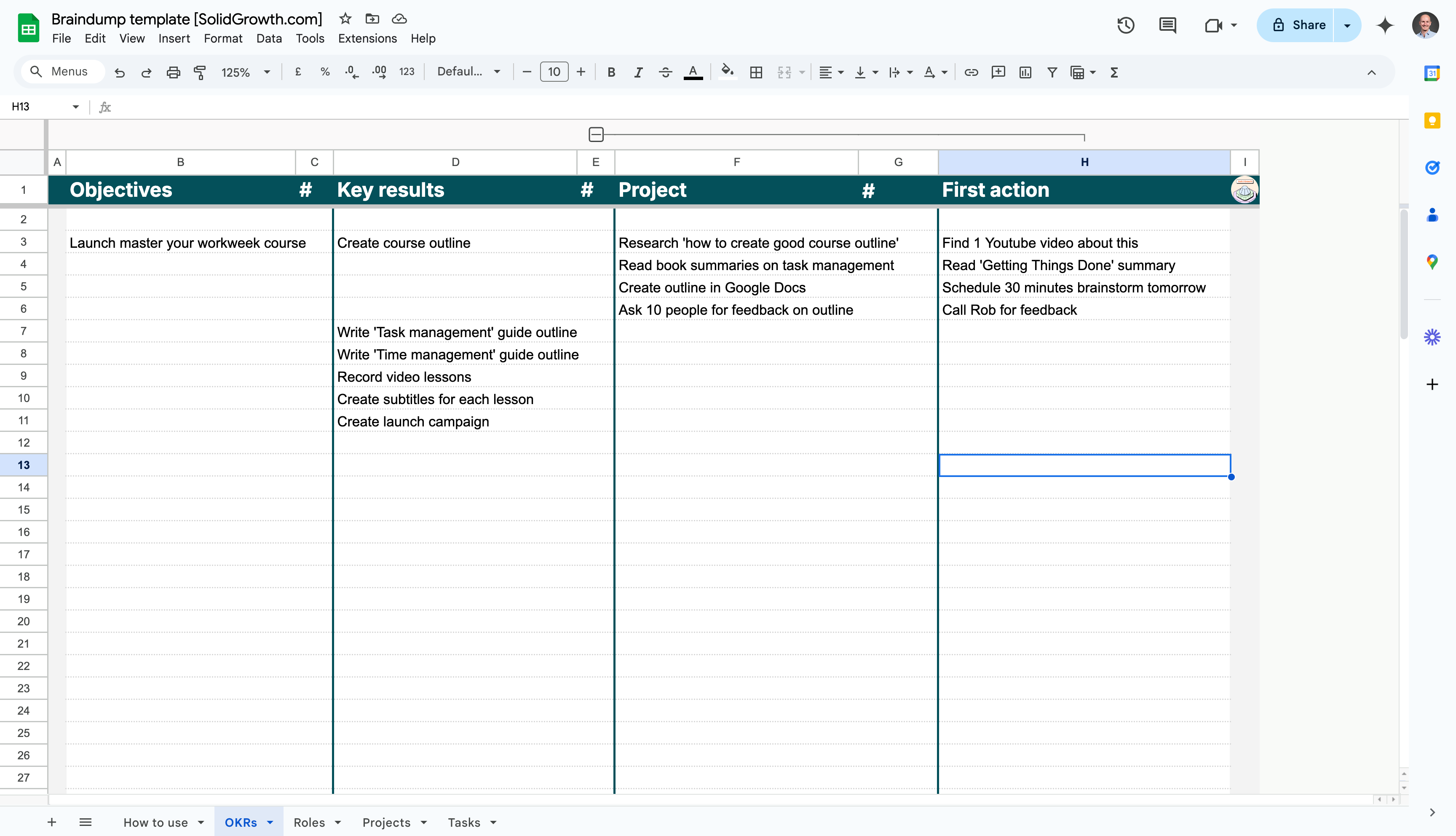Click the insert link icon
The height and width of the screenshot is (836, 1456).
click(971, 72)
